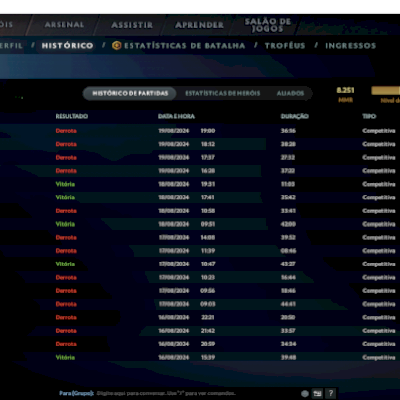This screenshot has height=400, width=400.
Task: Open the SALÃO DE JOGOS tab
Action: (268, 25)
